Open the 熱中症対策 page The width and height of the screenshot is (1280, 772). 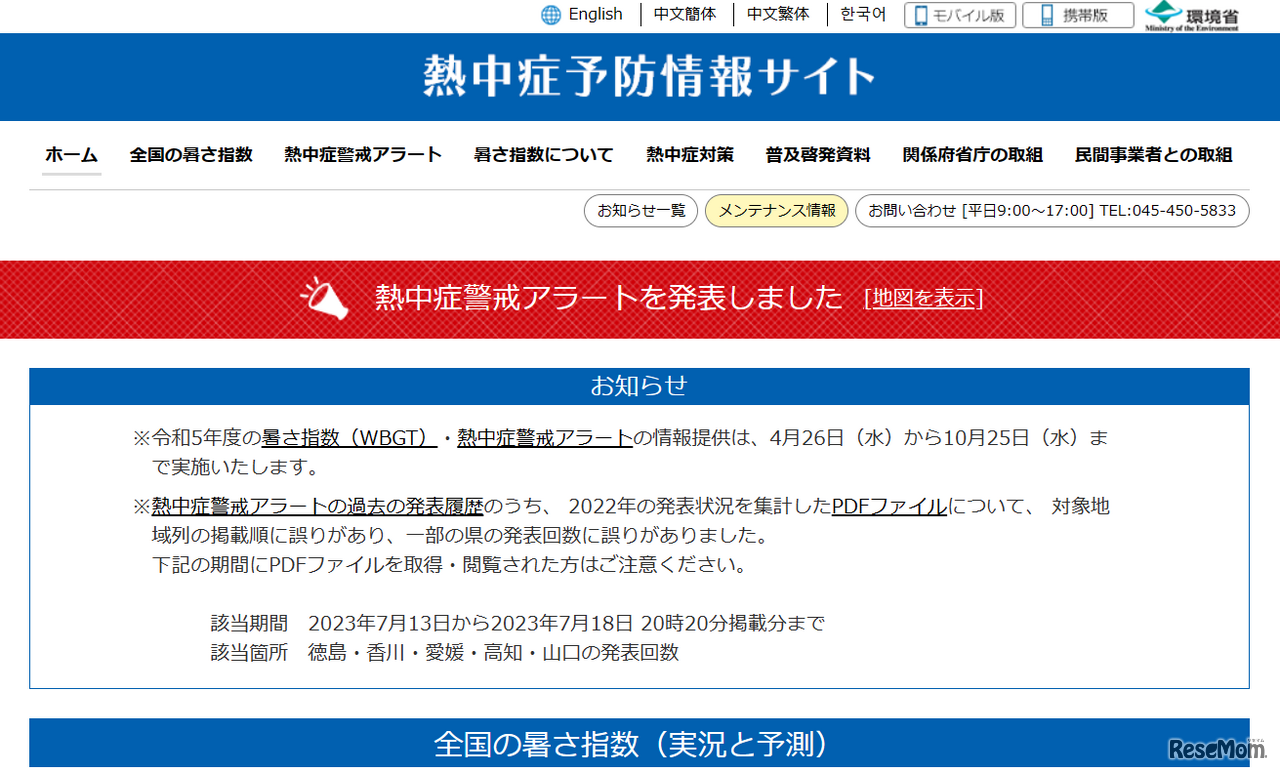689,155
